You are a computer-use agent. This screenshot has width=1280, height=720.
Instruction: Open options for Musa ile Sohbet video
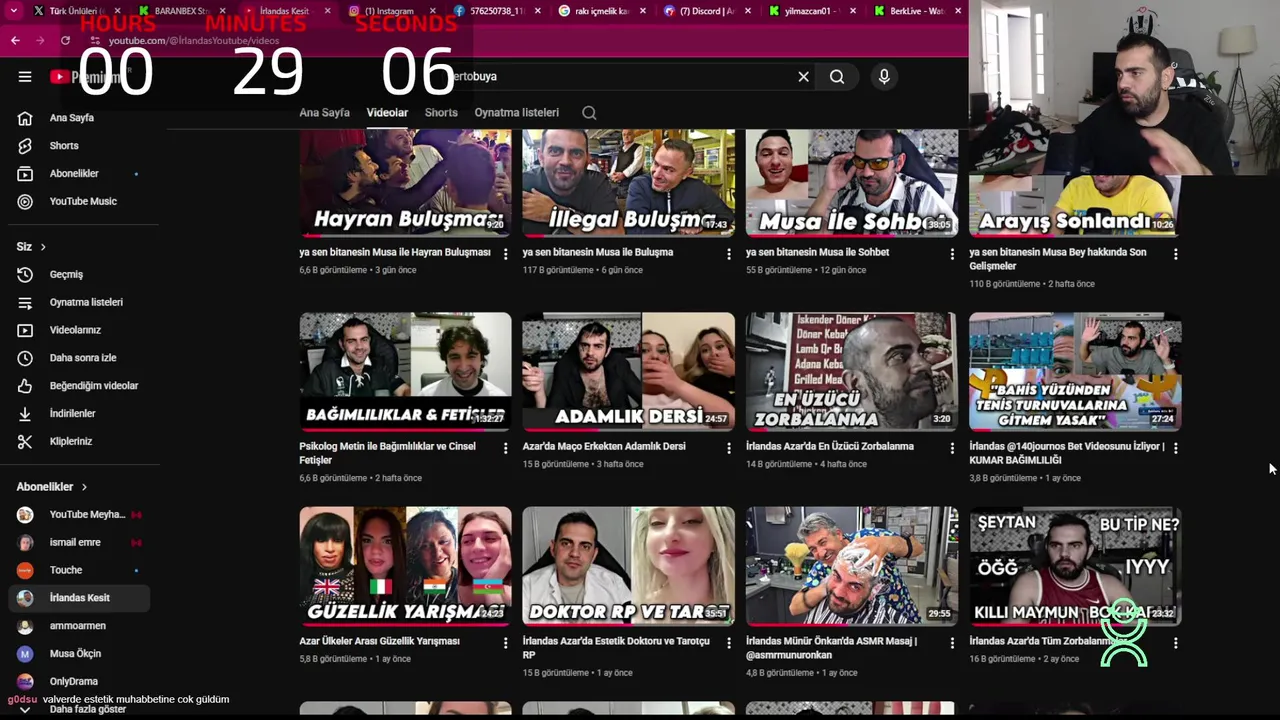tap(952, 254)
